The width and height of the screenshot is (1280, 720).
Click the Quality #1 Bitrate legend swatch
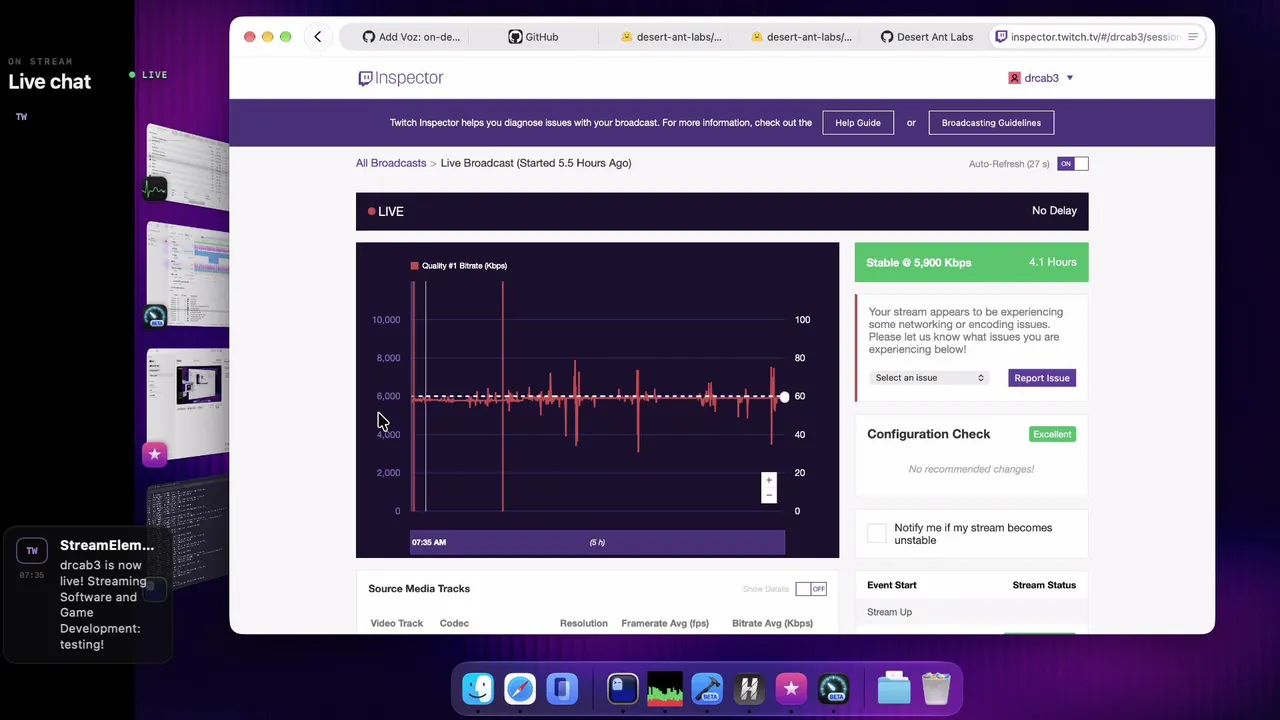click(414, 266)
